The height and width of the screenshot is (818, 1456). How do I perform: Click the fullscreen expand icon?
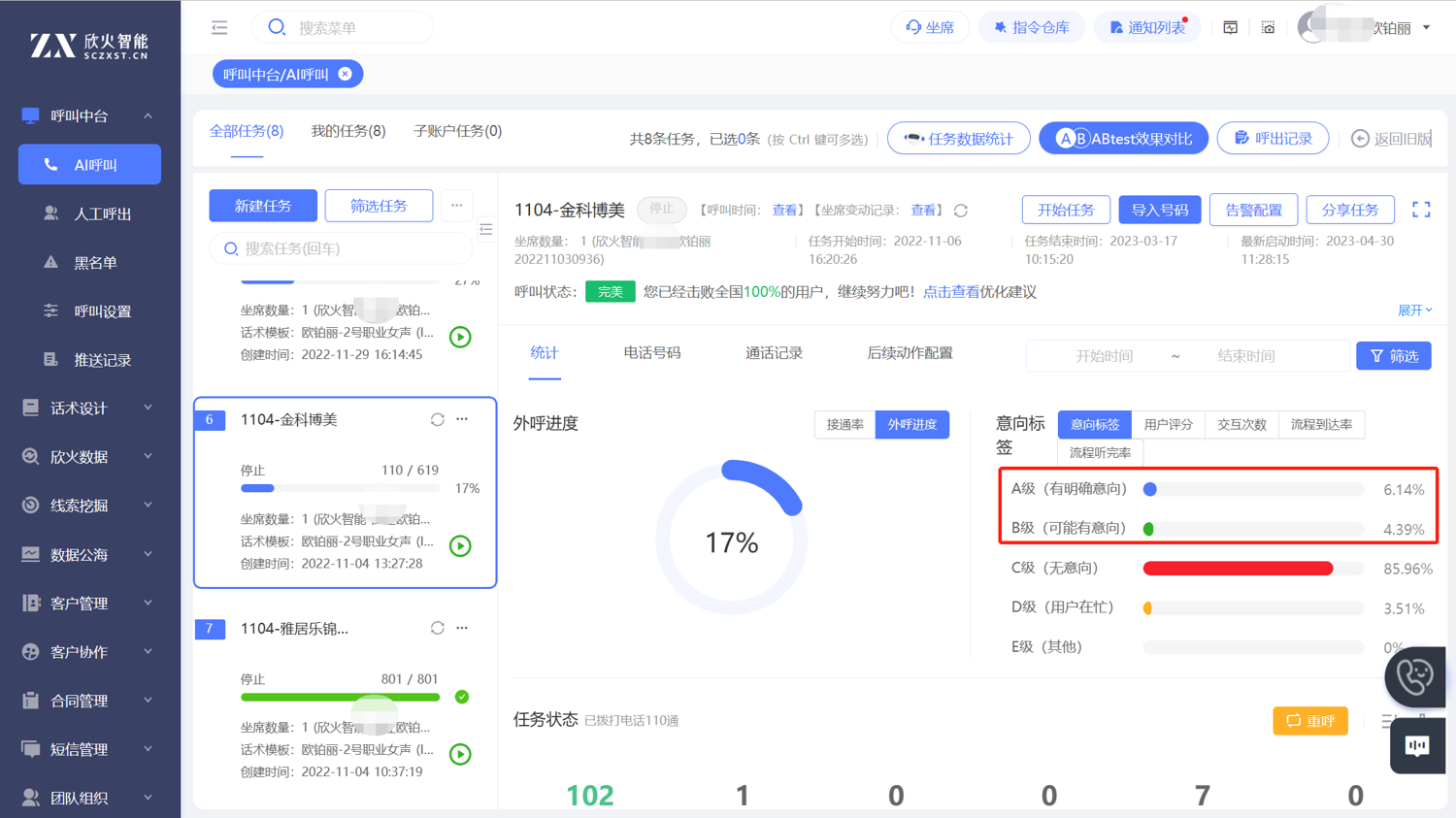pyautogui.click(x=1421, y=210)
